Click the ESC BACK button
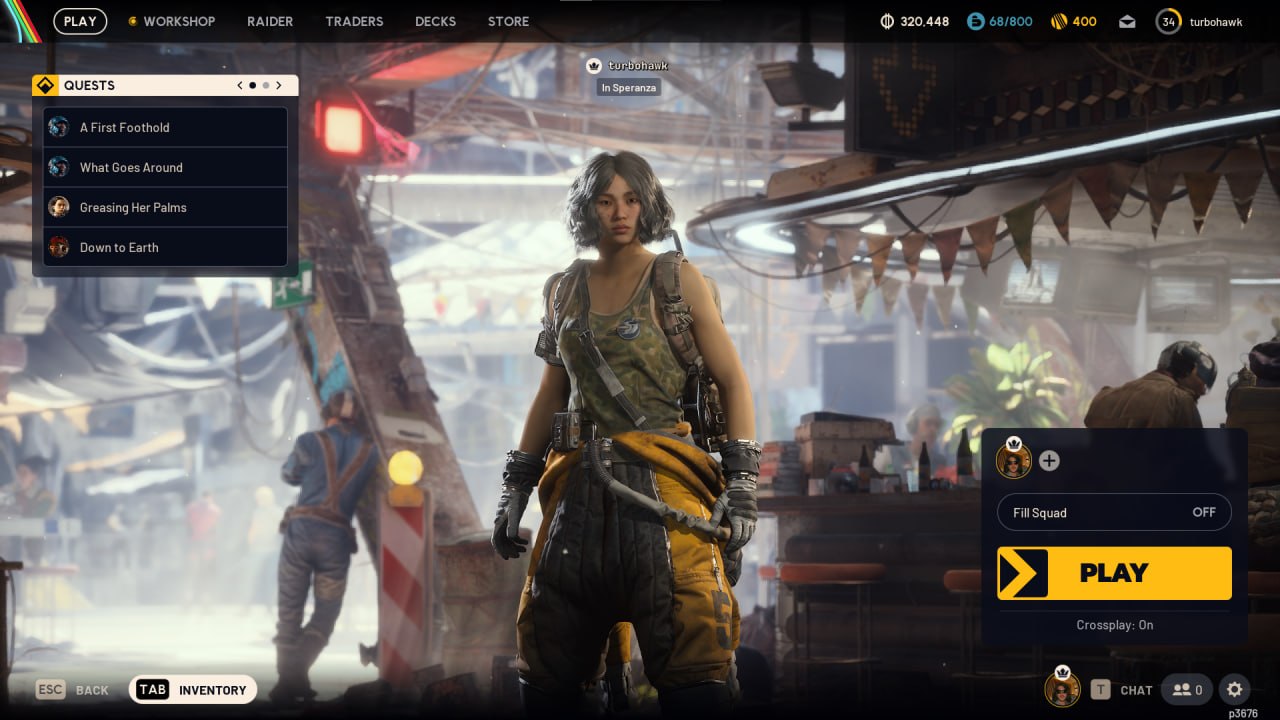 pos(72,690)
